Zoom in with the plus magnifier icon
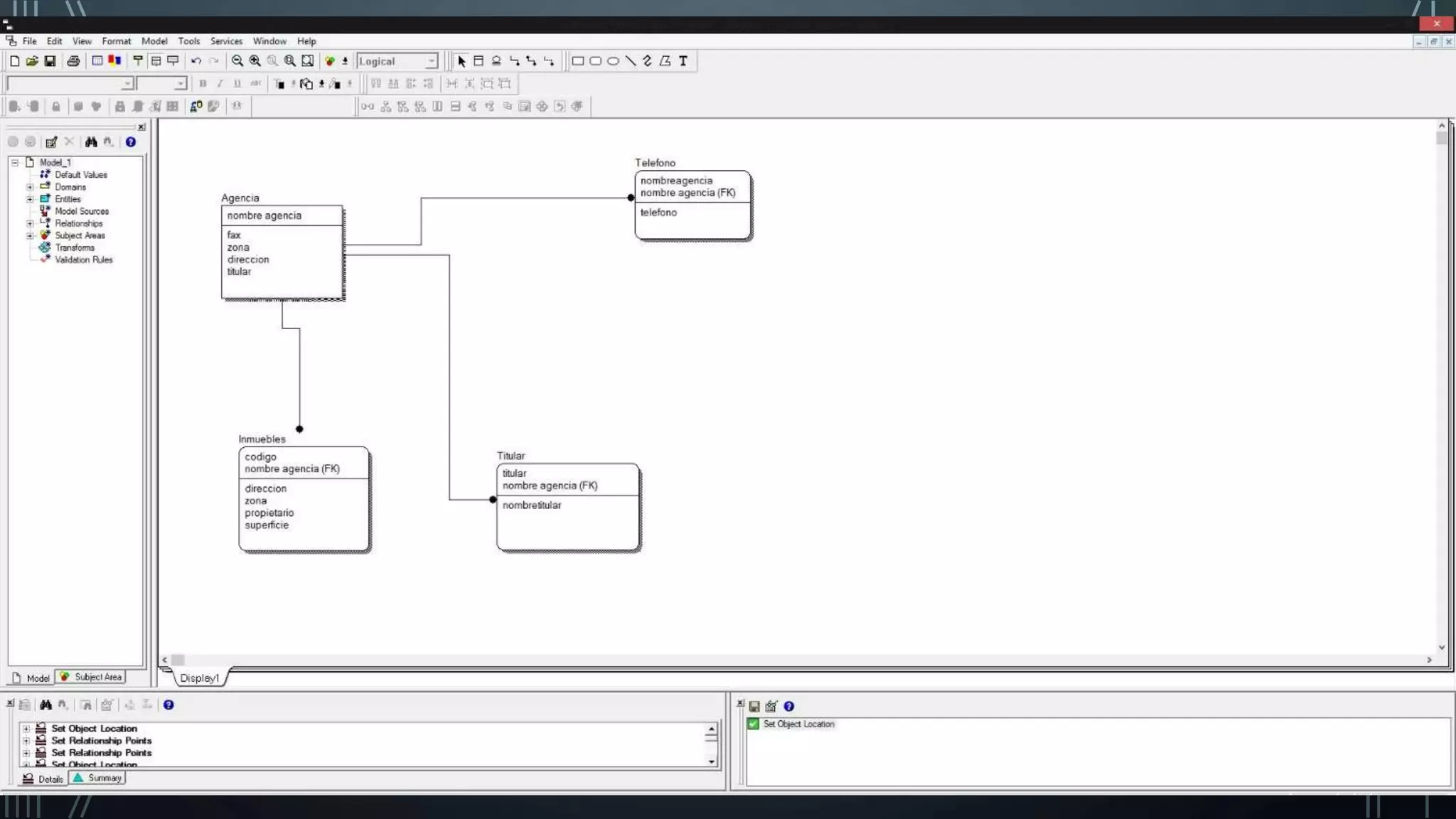1456x819 pixels. pyautogui.click(x=255, y=61)
